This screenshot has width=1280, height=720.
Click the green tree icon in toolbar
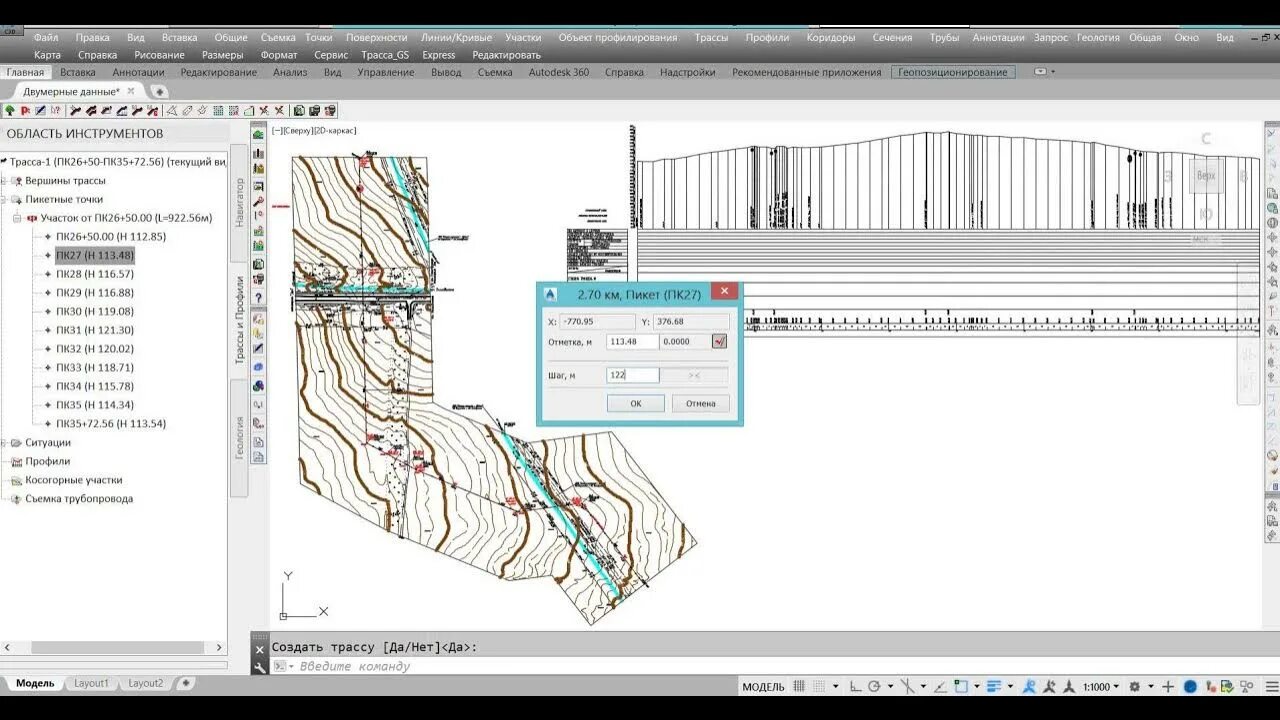(10, 110)
